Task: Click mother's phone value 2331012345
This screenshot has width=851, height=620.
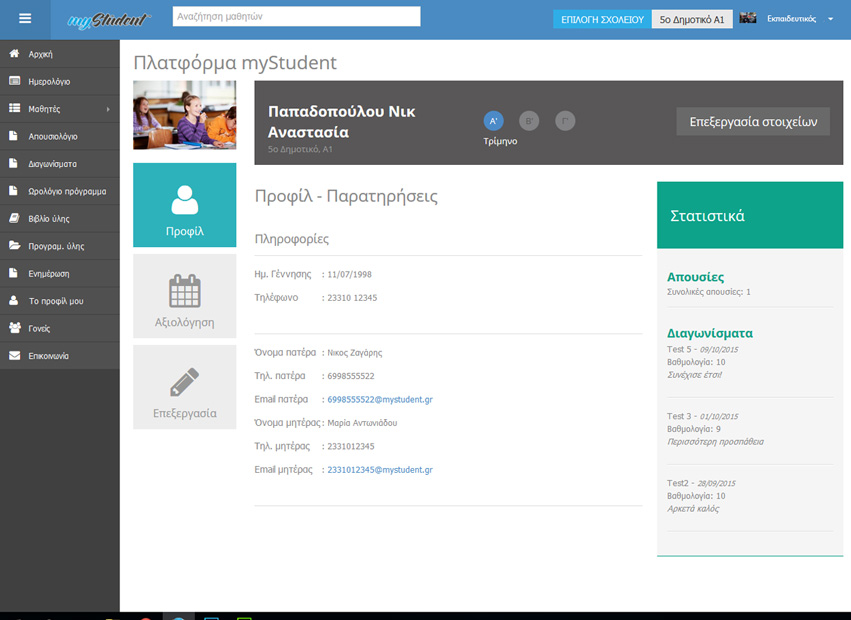Action: (x=351, y=446)
